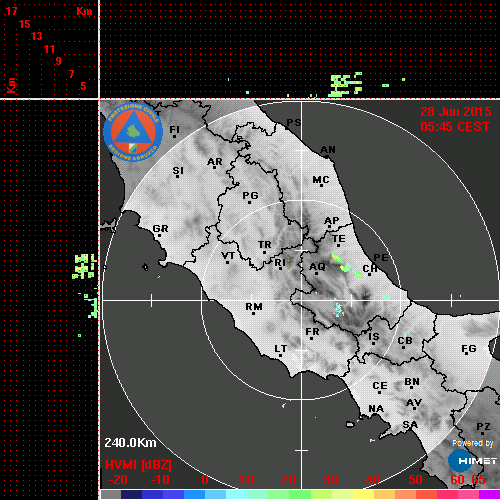Pick the yellow color near 40 dBZ

coord(363,494)
